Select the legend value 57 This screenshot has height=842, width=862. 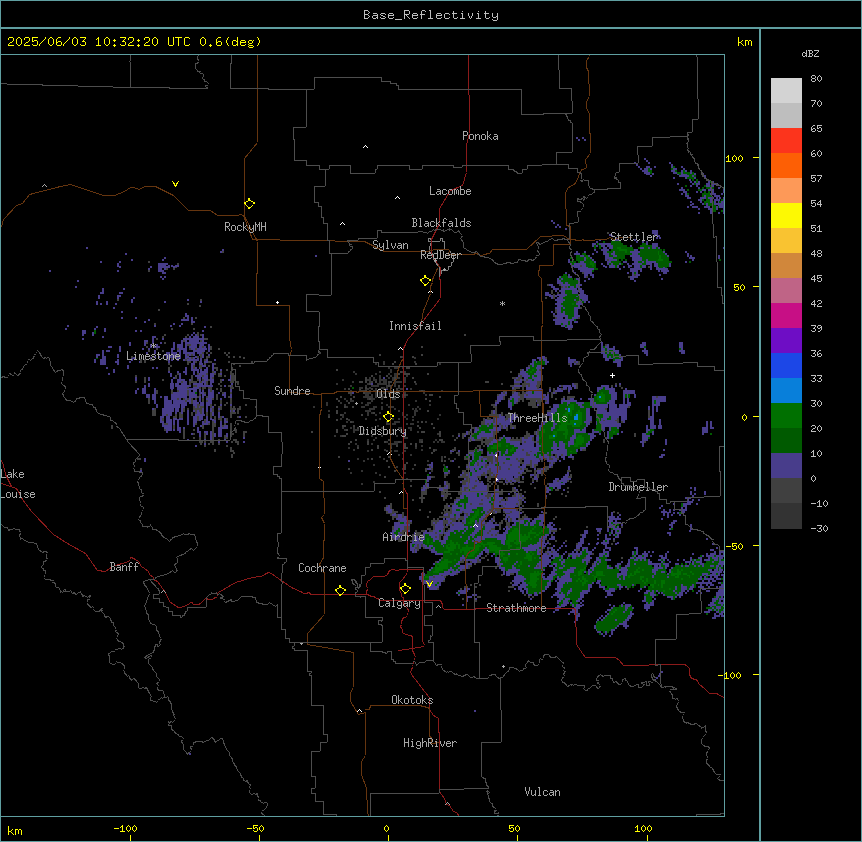[x=816, y=178]
